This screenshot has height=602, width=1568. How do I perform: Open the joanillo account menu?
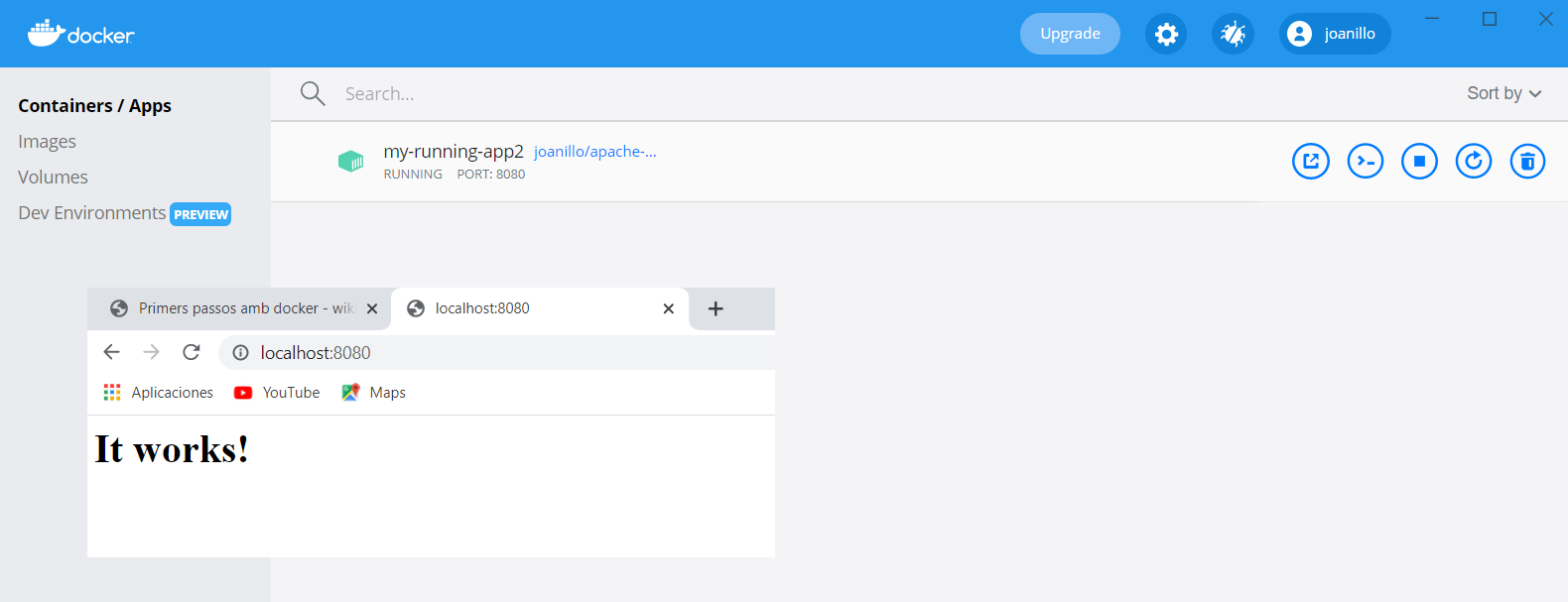coord(1334,34)
